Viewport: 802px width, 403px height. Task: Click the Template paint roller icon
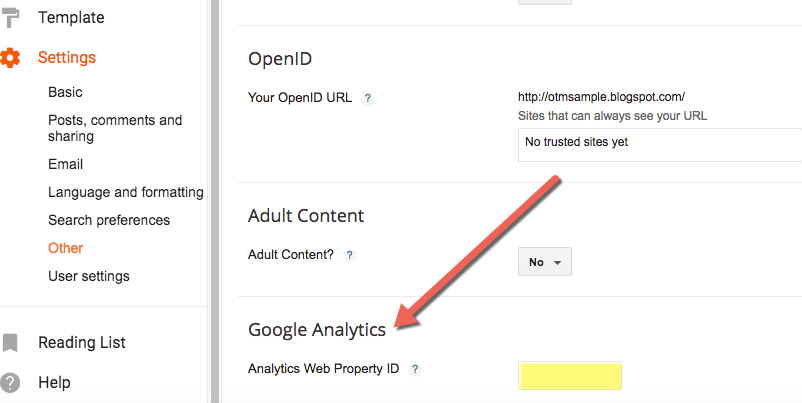10,18
